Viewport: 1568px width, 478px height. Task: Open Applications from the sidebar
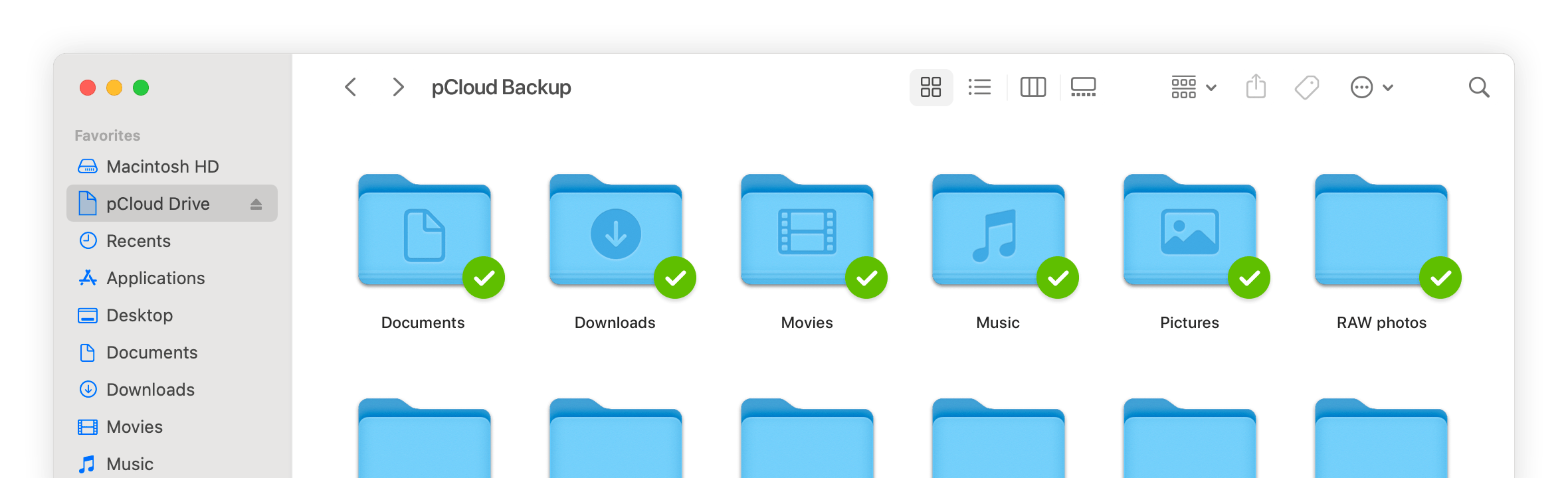pos(155,278)
